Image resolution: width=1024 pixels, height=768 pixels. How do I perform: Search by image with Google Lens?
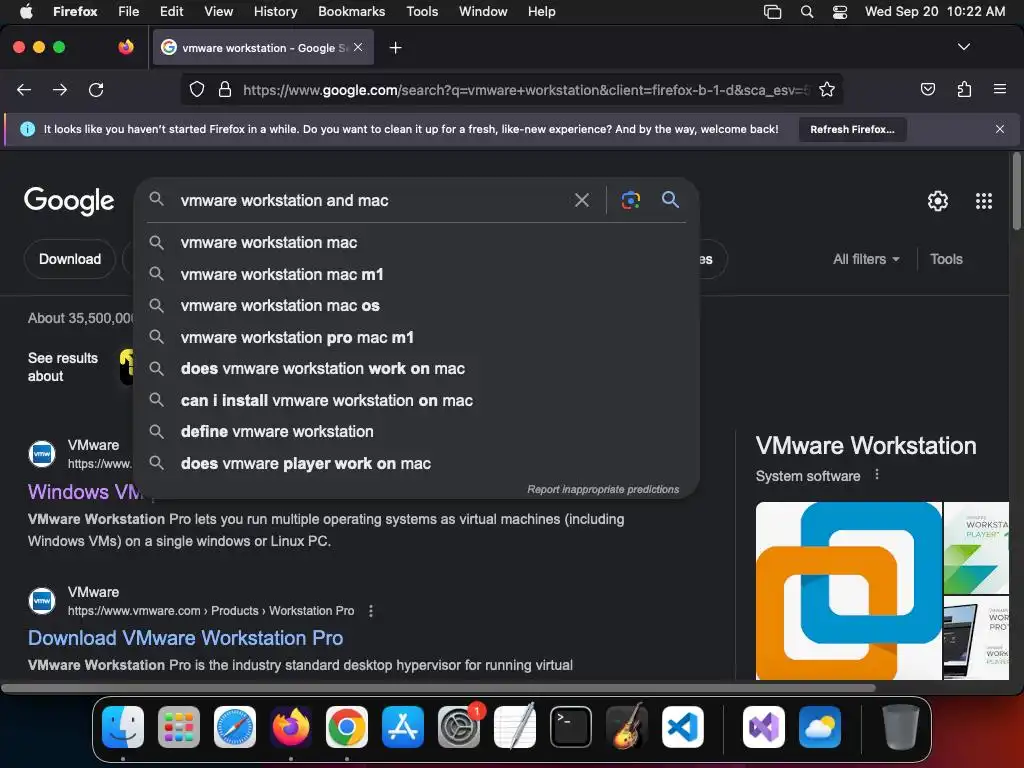(x=630, y=200)
